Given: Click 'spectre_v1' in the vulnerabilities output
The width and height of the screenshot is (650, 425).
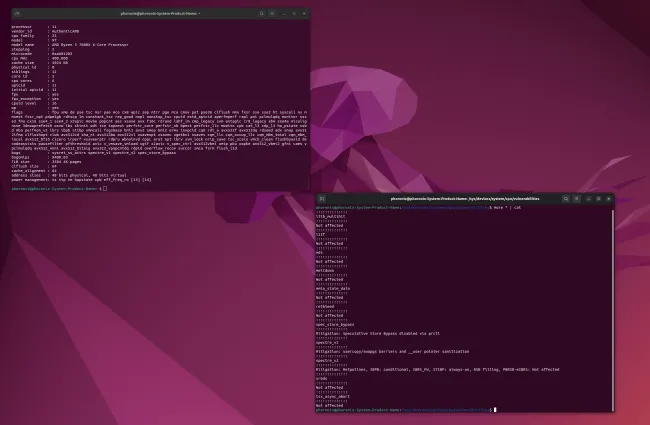Looking at the screenshot, I should (x=327, y=342).
